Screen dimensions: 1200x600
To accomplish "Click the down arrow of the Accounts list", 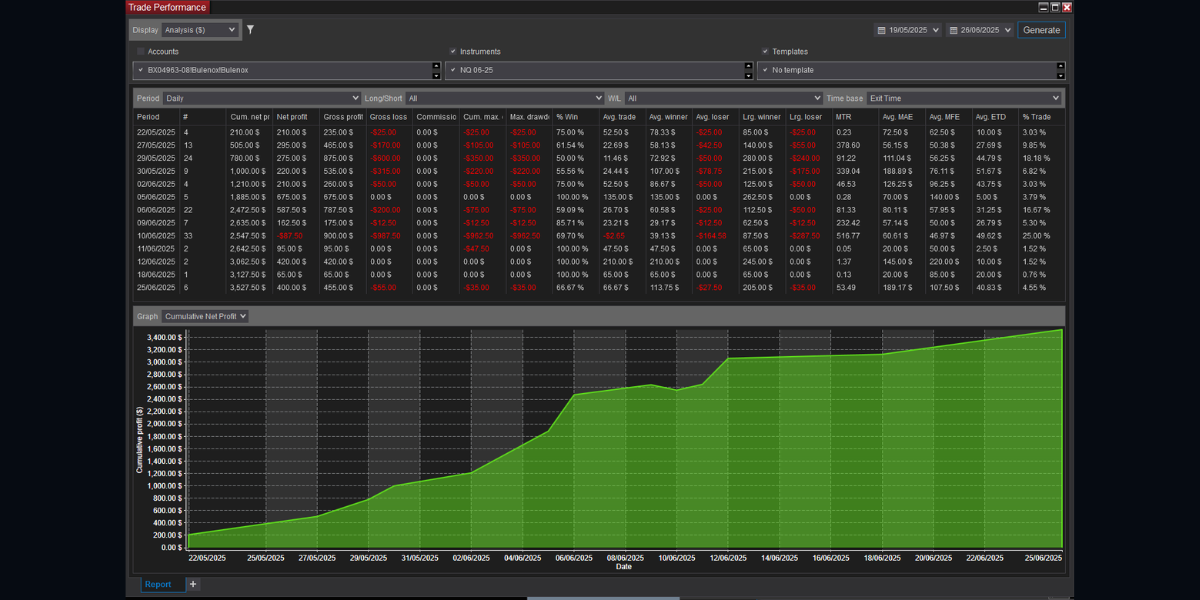I will click(436, 75).
